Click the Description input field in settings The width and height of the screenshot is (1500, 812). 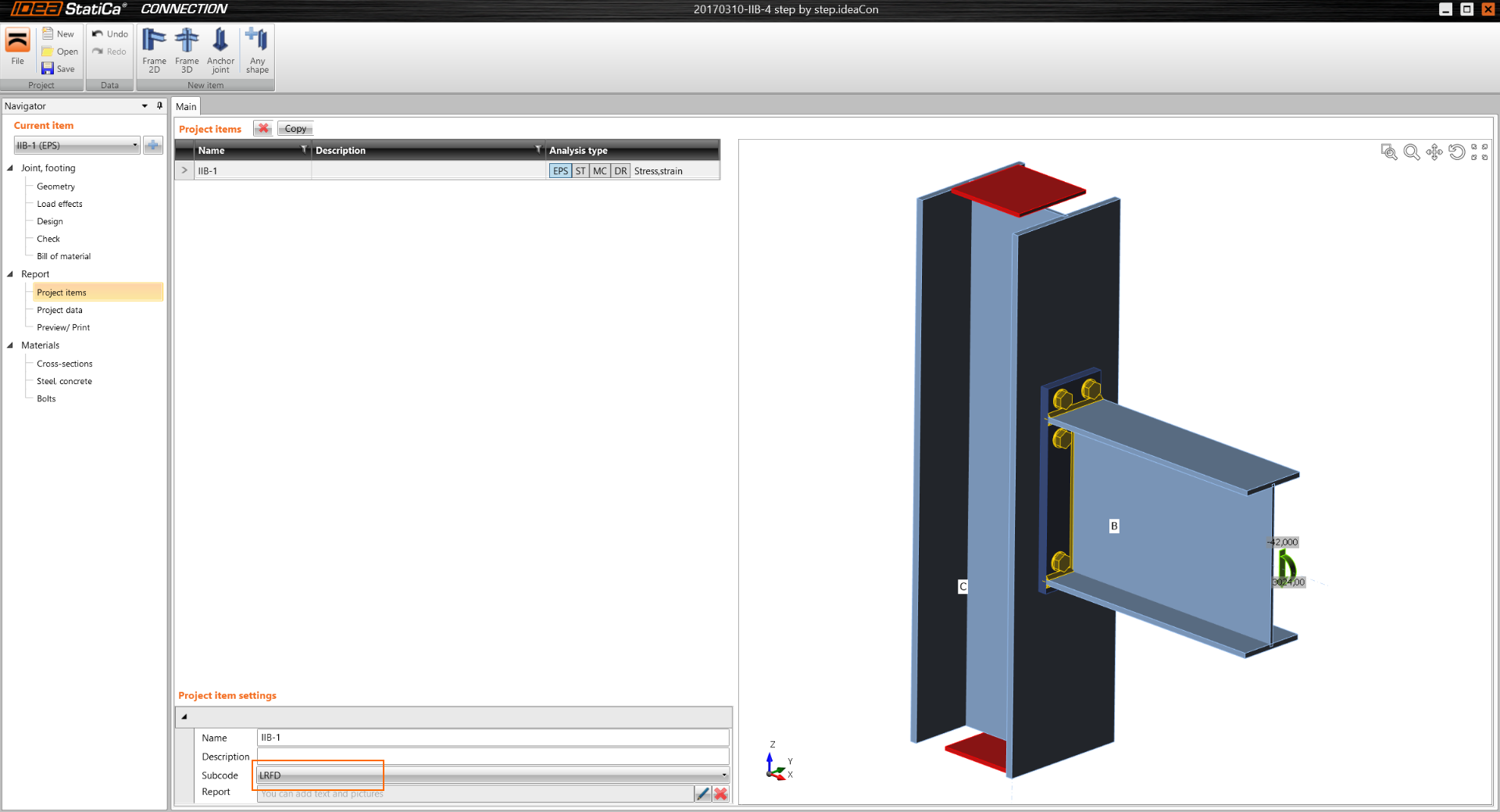click(x=492, y=757)
